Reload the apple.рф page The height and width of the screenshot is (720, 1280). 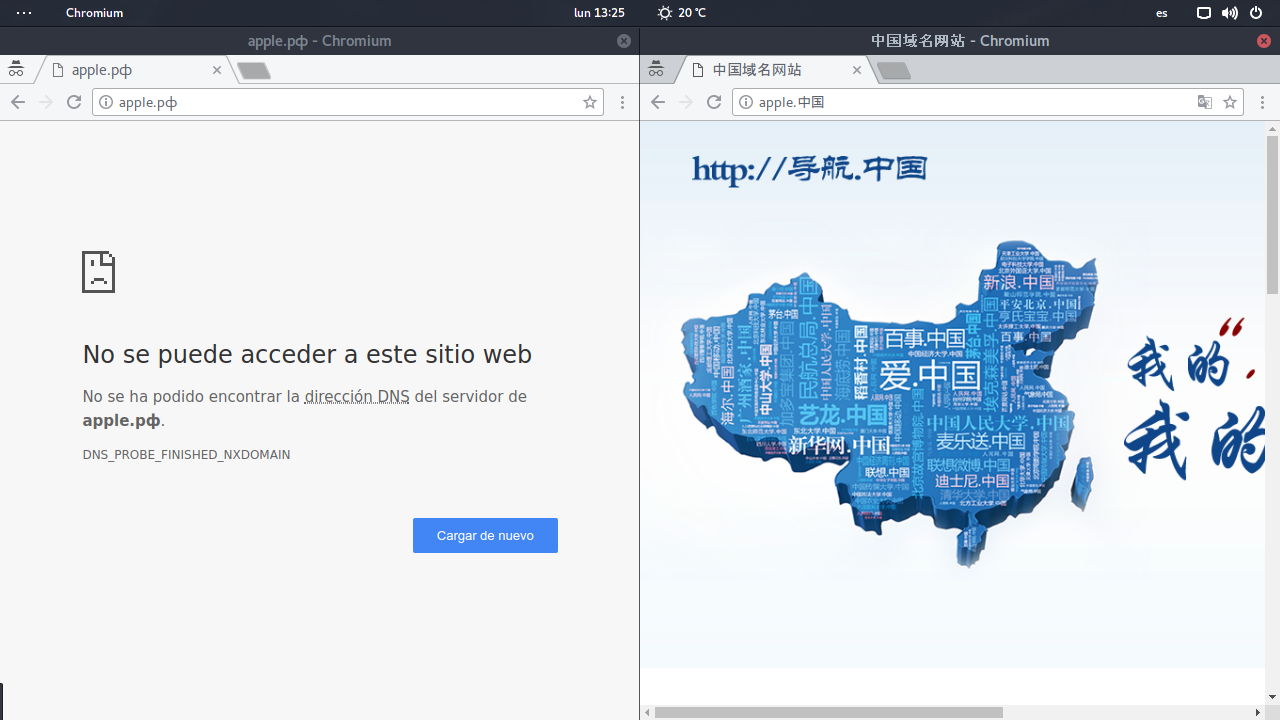click(74, 102)
